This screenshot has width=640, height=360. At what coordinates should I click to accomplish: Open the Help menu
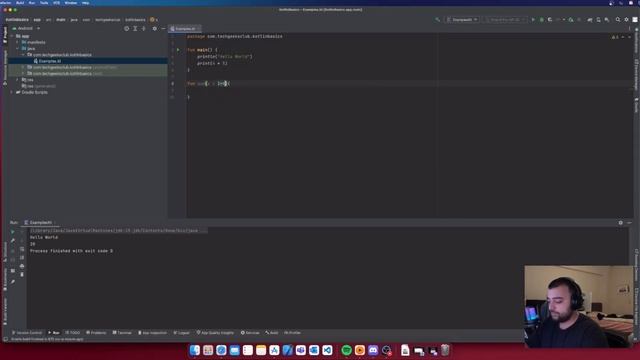point(85,3)
